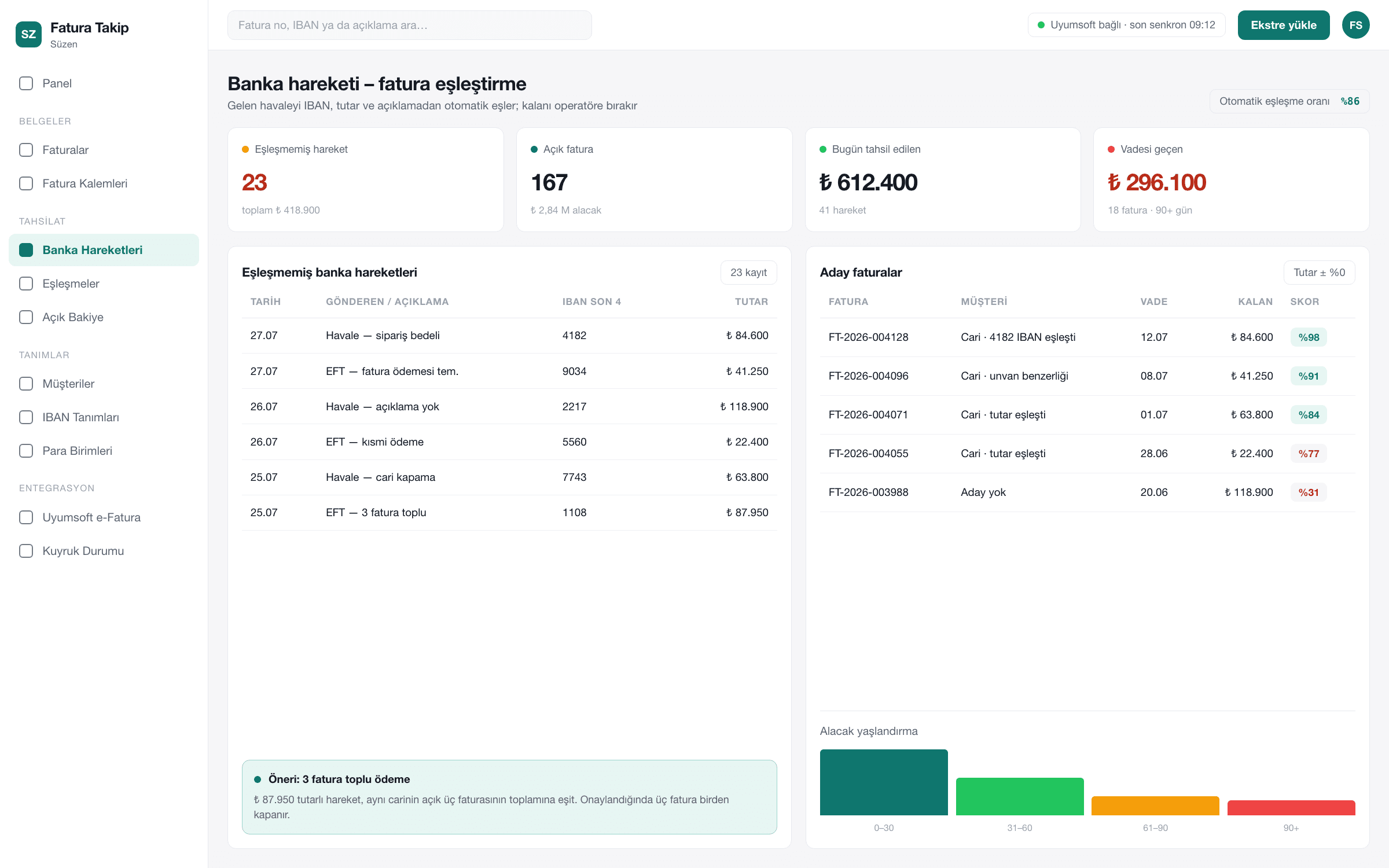Go to Faturalar in the sidebar

(104, 150)
